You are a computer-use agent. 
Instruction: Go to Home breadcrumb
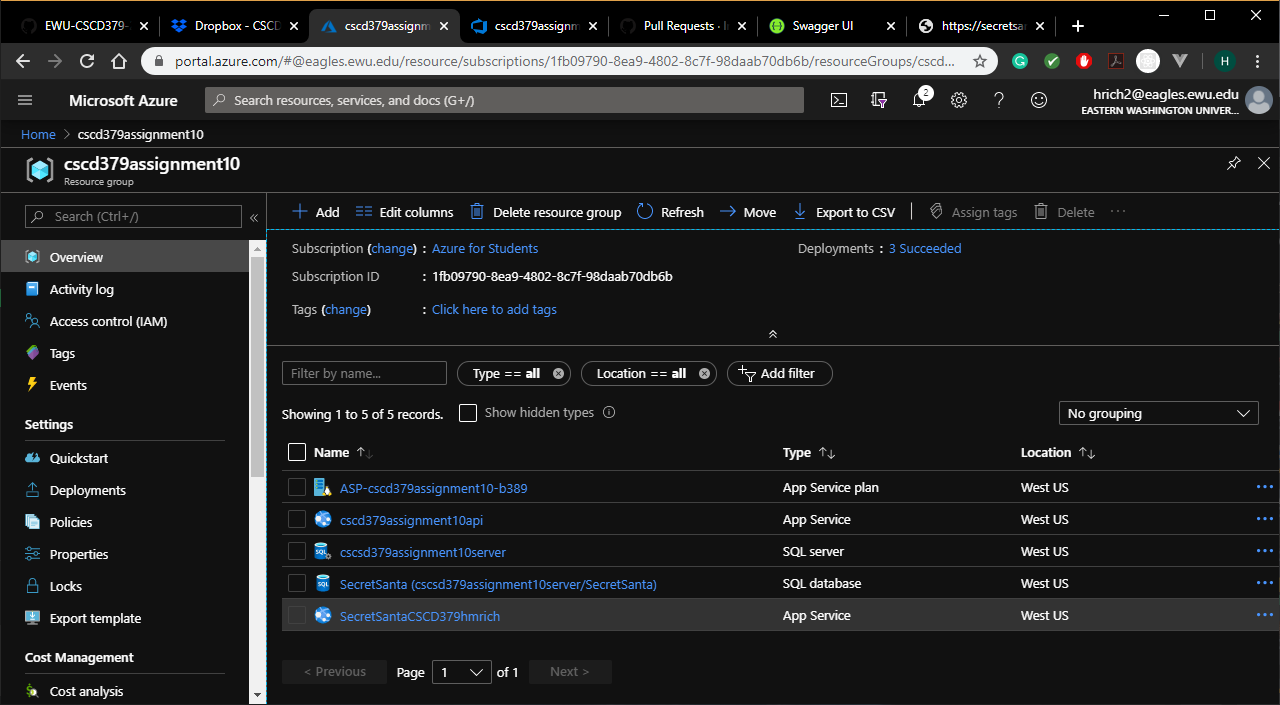pyautogui.click(x=39, y=134)
